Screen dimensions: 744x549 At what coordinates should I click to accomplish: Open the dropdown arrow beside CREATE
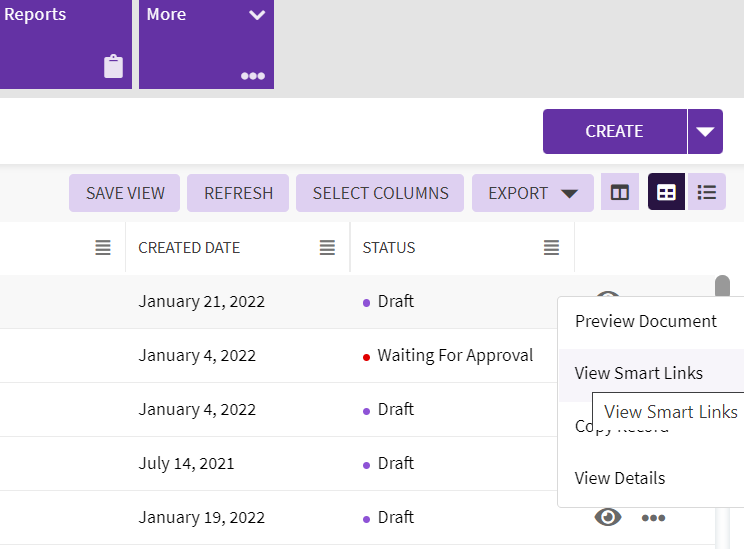point(705,132)
